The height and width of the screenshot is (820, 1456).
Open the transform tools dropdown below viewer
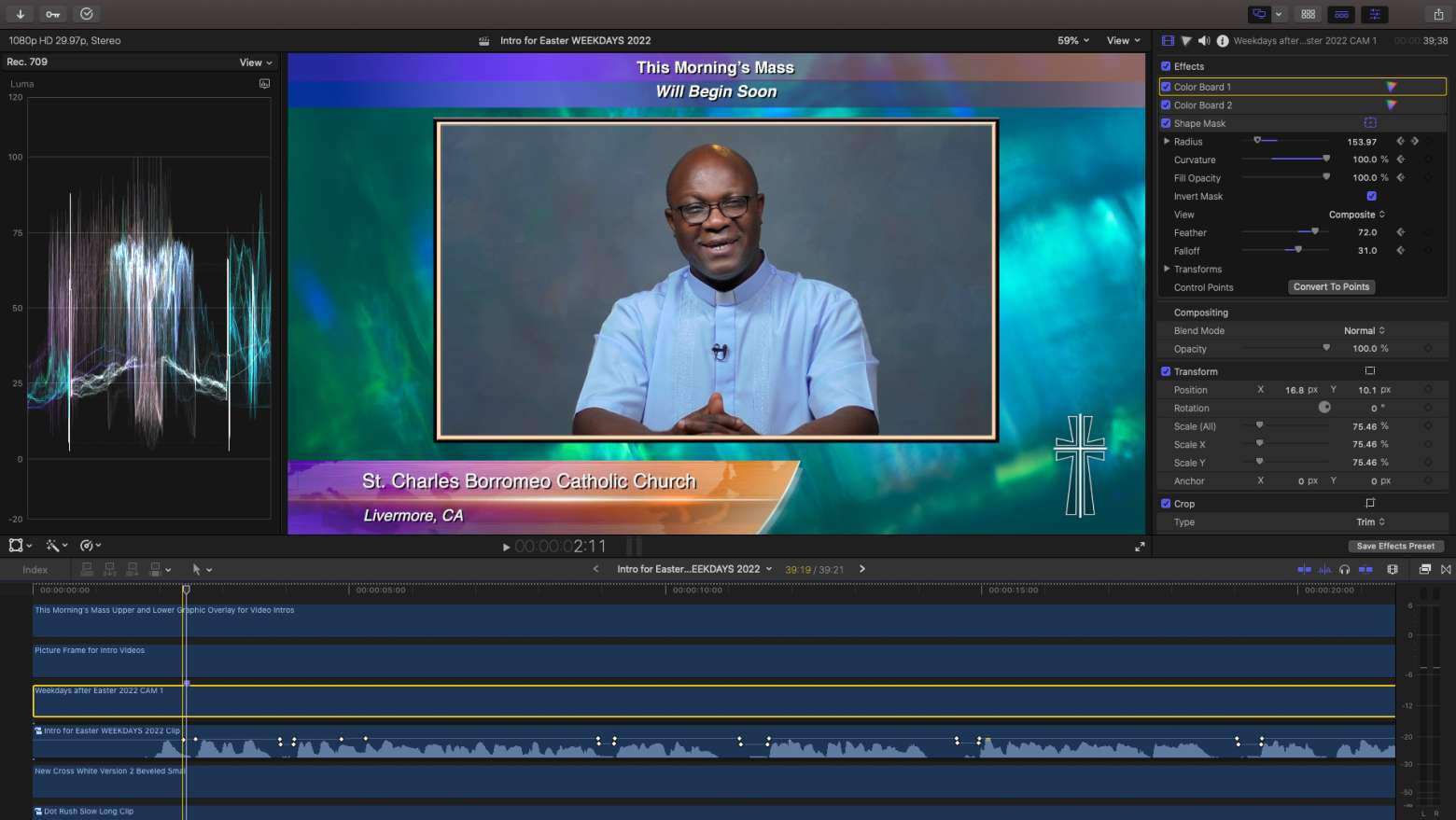point(21,546)
